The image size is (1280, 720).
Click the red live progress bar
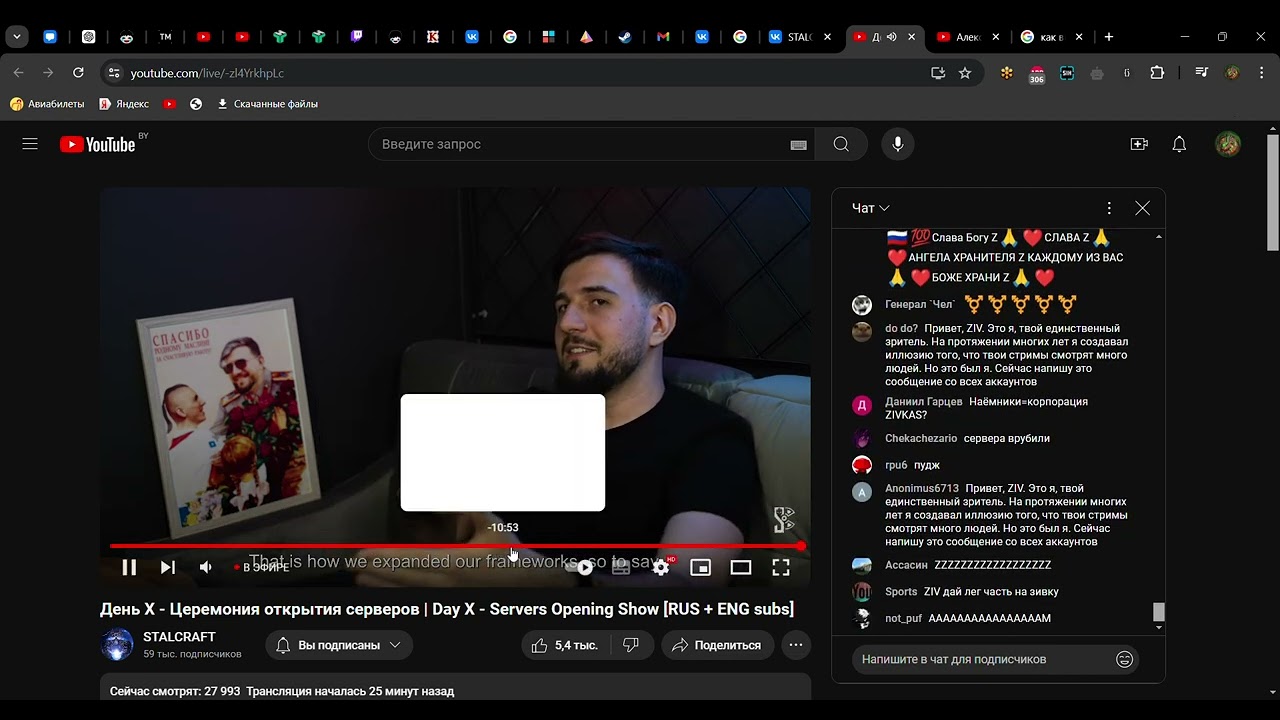456,546
